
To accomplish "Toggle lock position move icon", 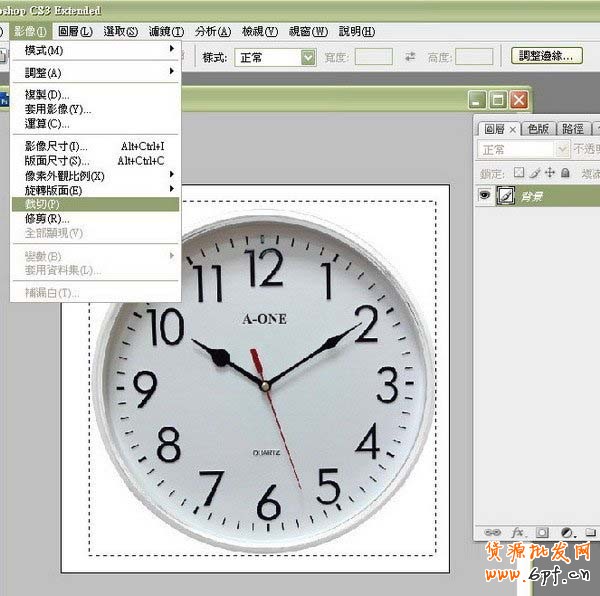I will tap(550, 173).
